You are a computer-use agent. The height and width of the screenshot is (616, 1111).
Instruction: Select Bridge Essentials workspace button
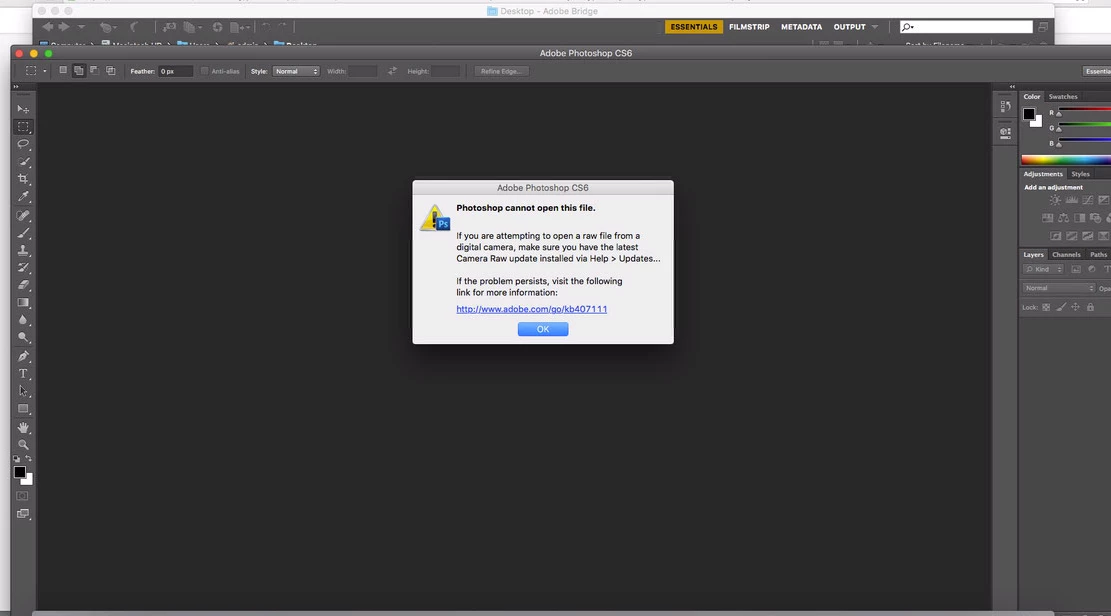[694, 27]
